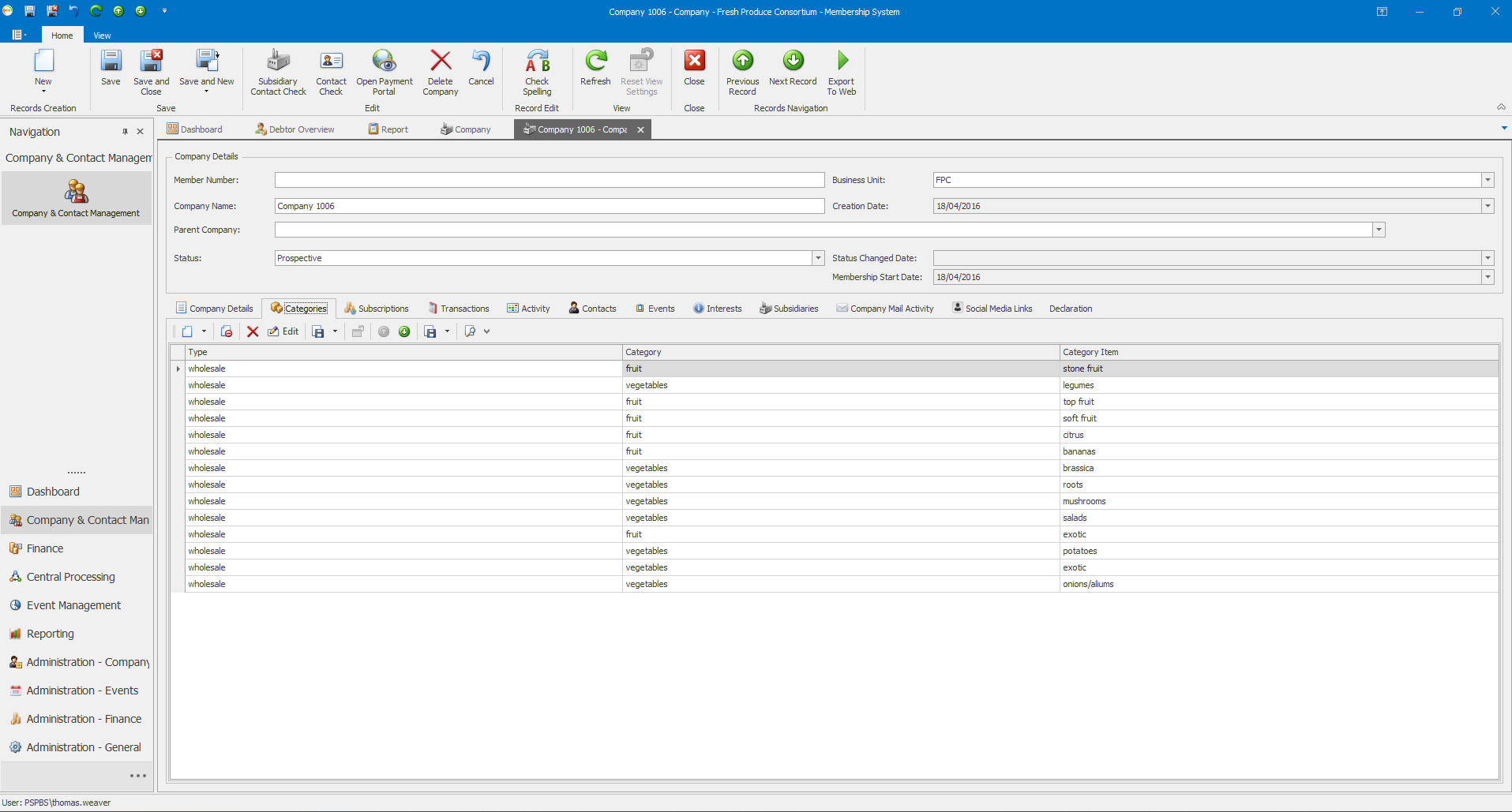Refresh the view from the ribbon
The width and height of the screenshot is (1512, 812).
click(x=595, y=68)
